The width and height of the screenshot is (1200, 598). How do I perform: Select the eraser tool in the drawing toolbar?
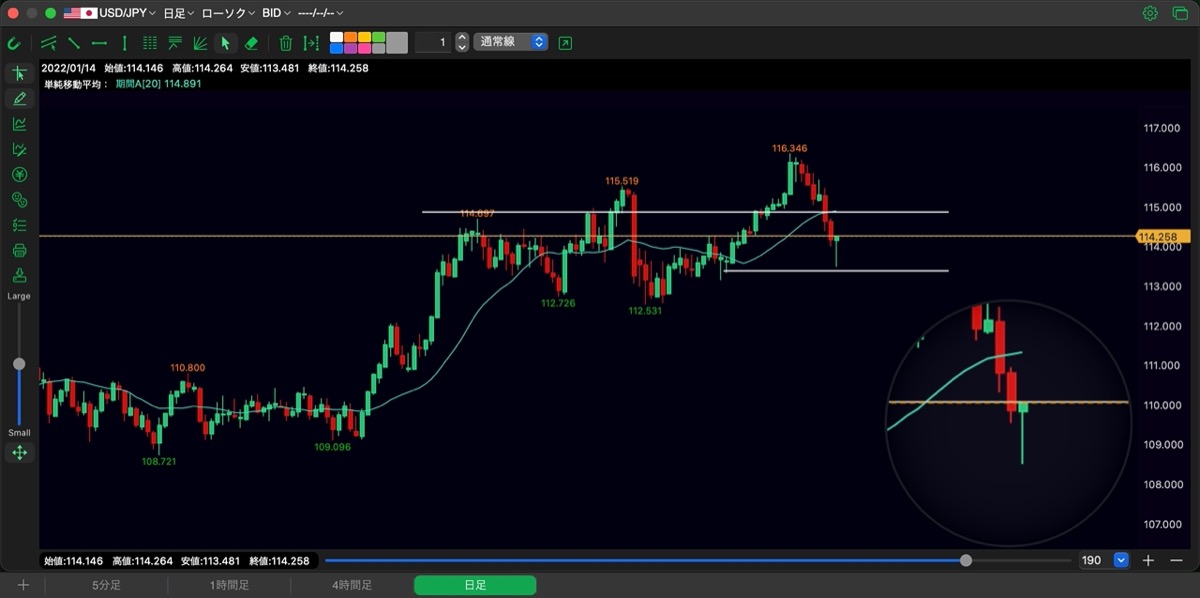tap(252, 43)
